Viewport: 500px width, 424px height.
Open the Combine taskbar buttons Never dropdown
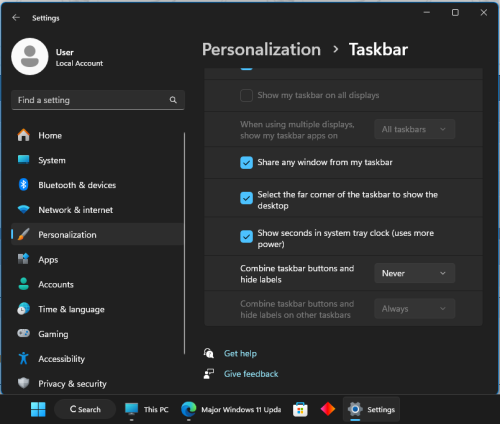point(414,273)
